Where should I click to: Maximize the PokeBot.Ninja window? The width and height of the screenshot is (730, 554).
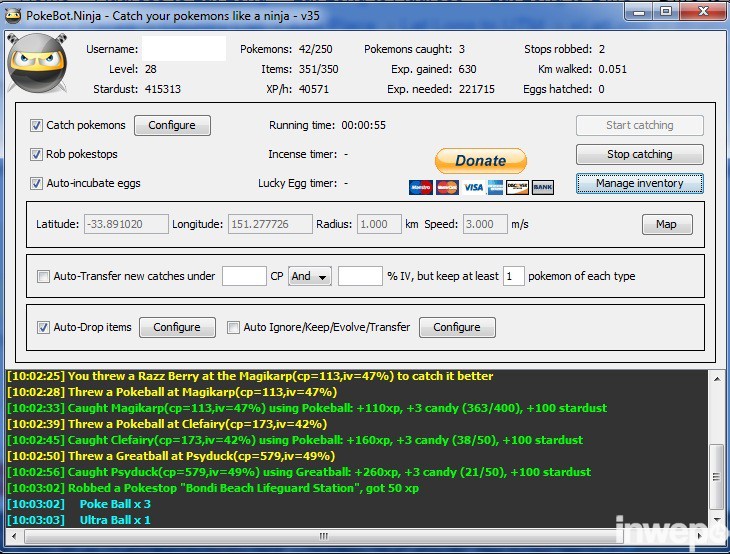click(666, 12)
